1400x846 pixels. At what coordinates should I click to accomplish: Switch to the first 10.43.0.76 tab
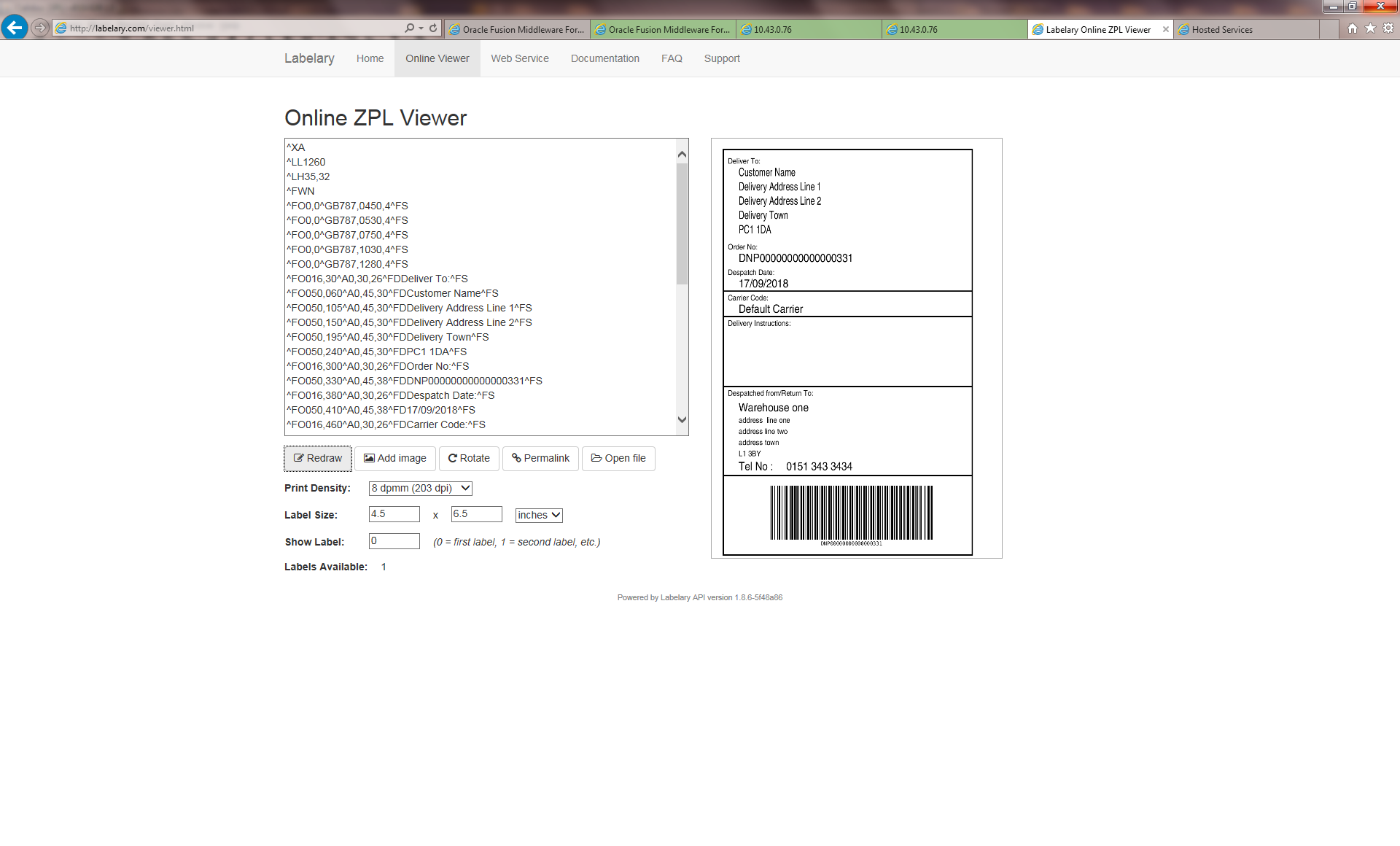809,29
